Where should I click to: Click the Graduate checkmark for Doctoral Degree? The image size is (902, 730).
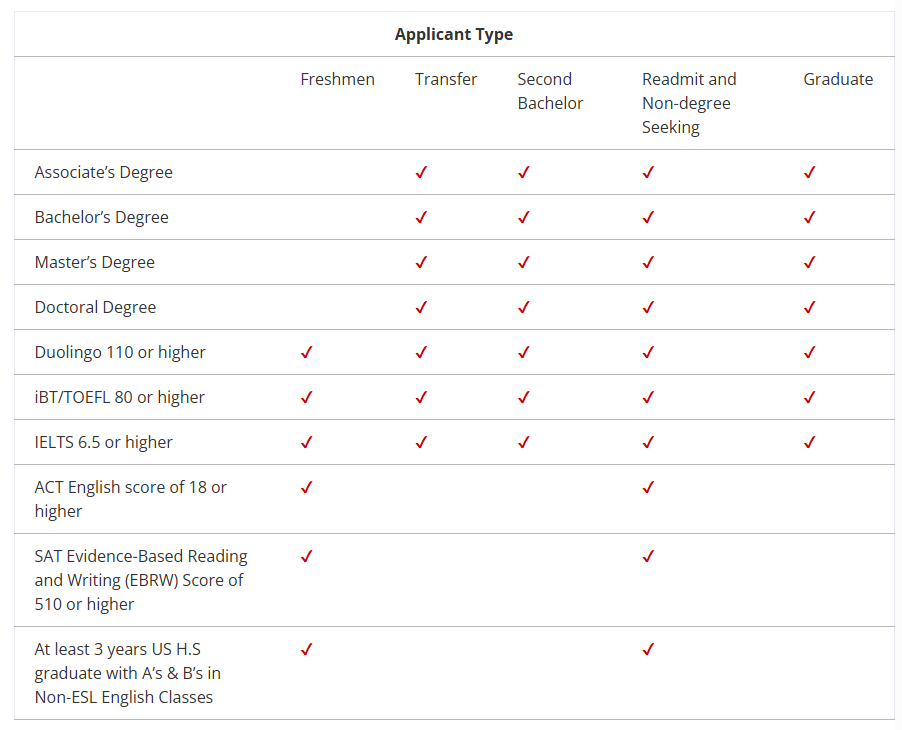point(809,307)
